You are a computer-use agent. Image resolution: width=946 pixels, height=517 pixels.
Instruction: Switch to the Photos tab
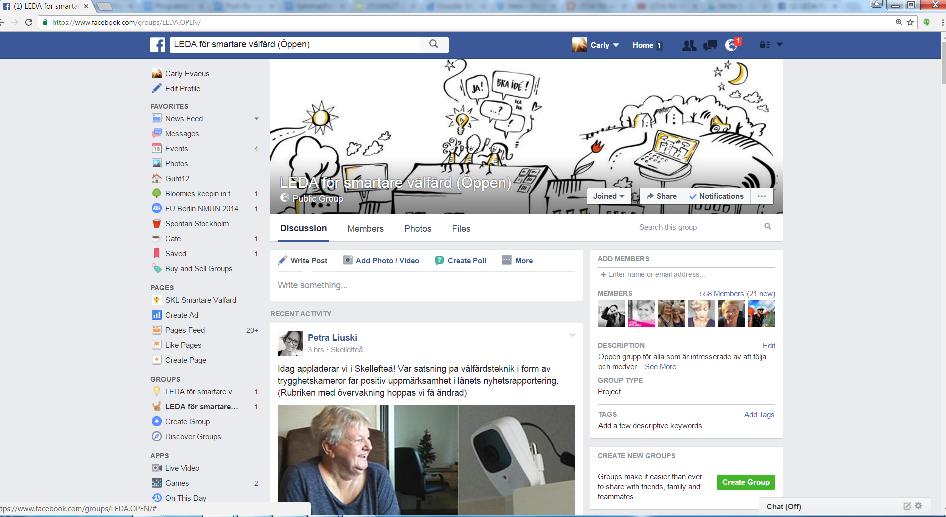click(417, 229)
